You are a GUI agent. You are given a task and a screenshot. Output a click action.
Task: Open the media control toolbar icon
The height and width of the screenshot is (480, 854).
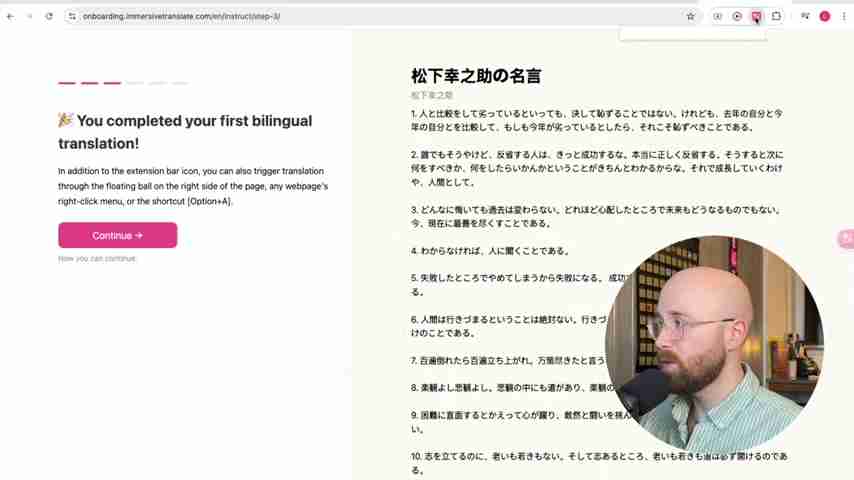point(805,16)
